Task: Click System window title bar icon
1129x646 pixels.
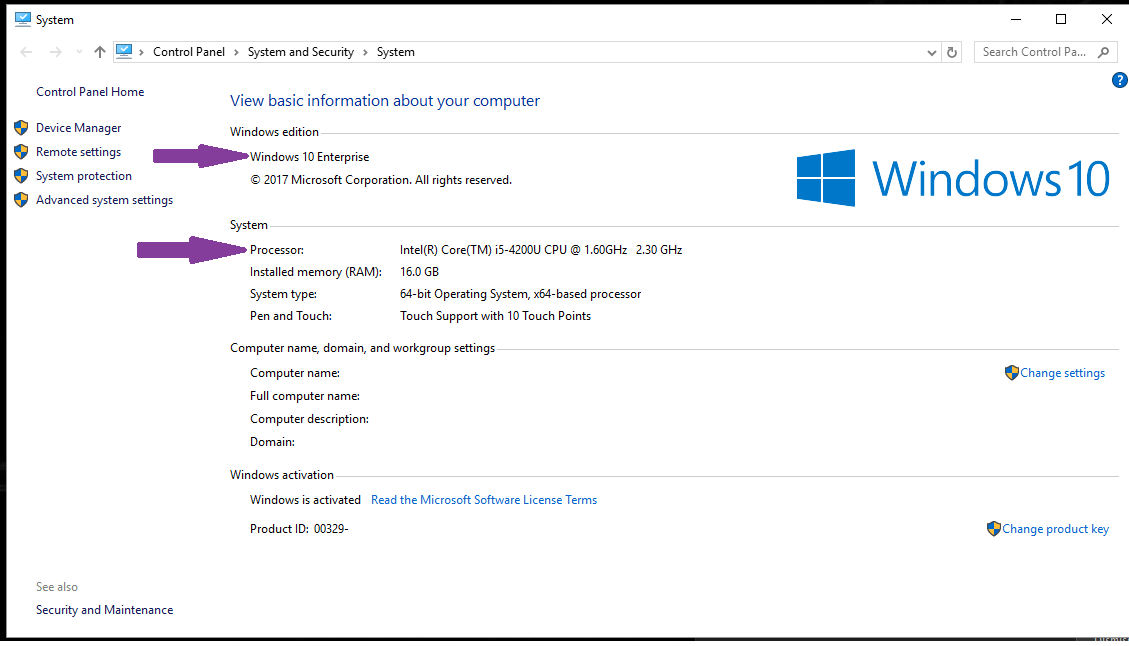Action: coord(22,19)
